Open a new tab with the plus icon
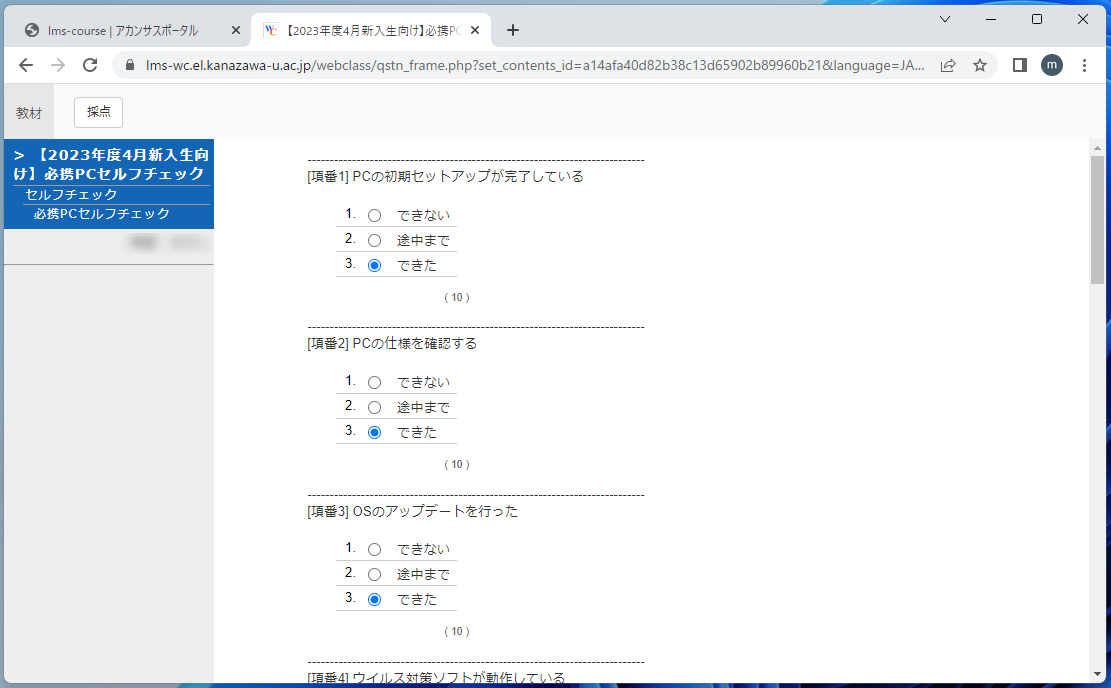The image size is (1111, 688). click(x=512, y=30)
